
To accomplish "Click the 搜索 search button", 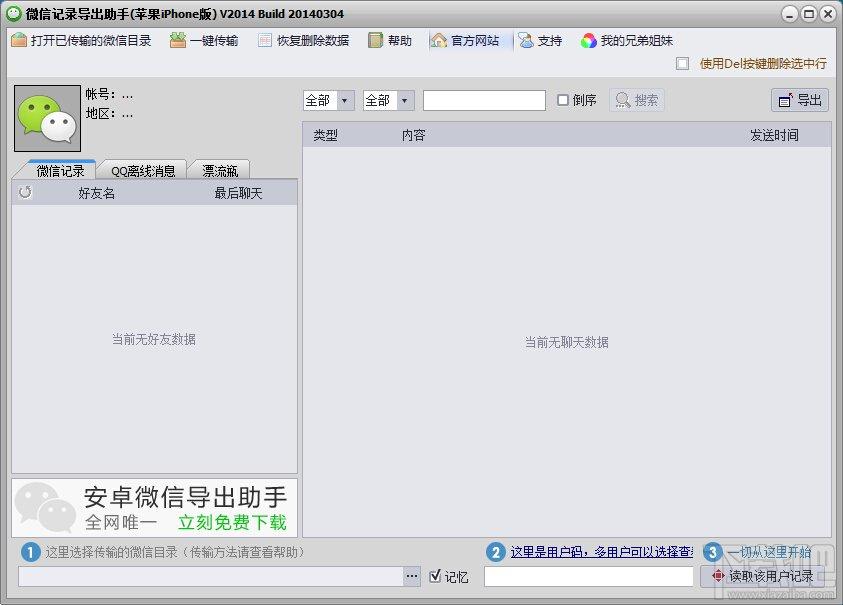I will click(x=637, y=100).
